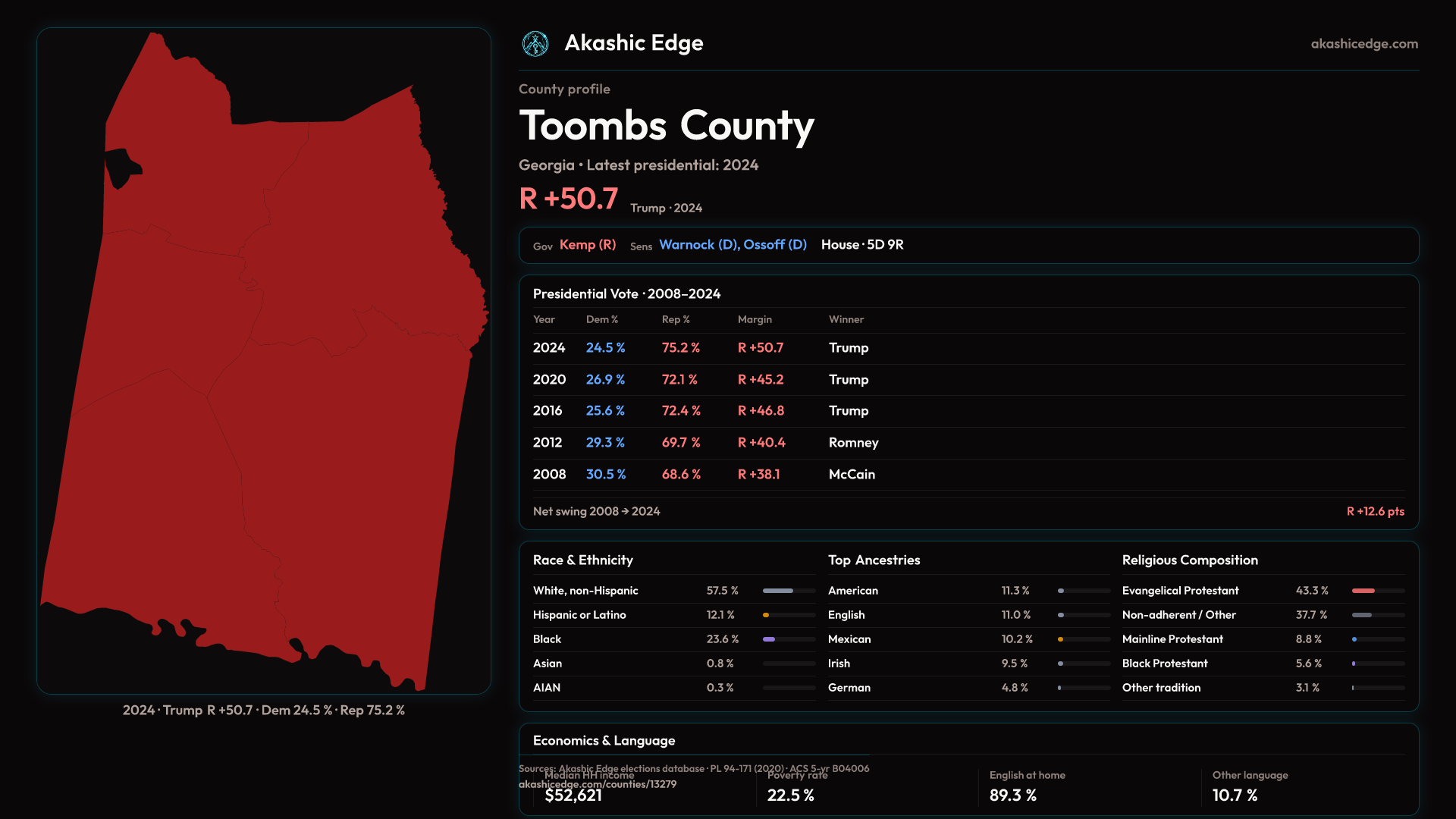
Task: Select Governor Kemp (R) link
Action: click(x=587, y=245)
